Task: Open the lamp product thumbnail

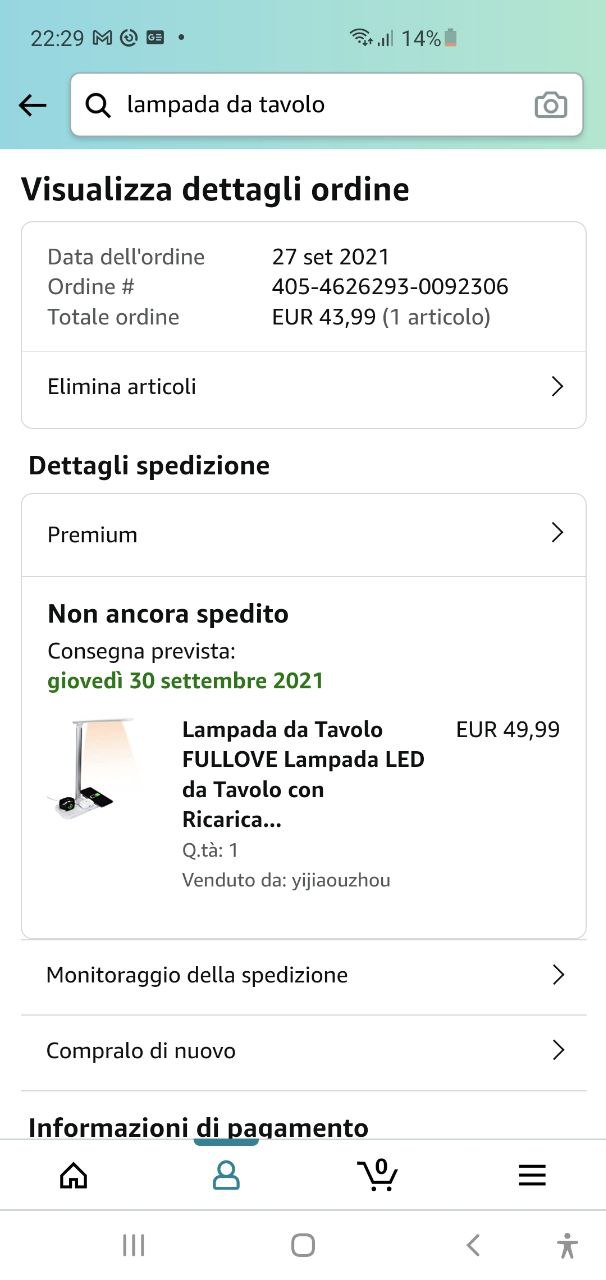Action: tap(96, 768)
